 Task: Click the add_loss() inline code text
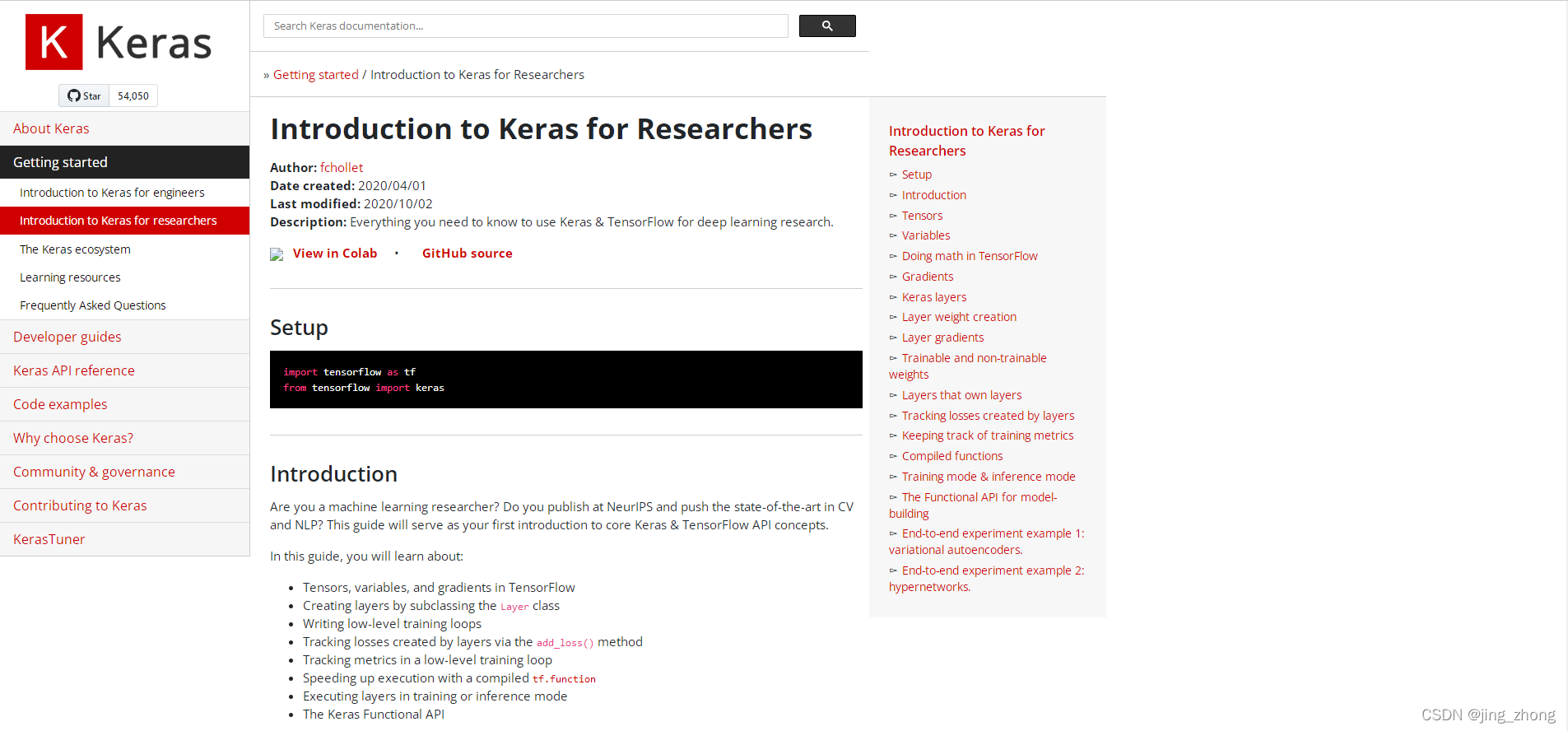click(565, 644)
